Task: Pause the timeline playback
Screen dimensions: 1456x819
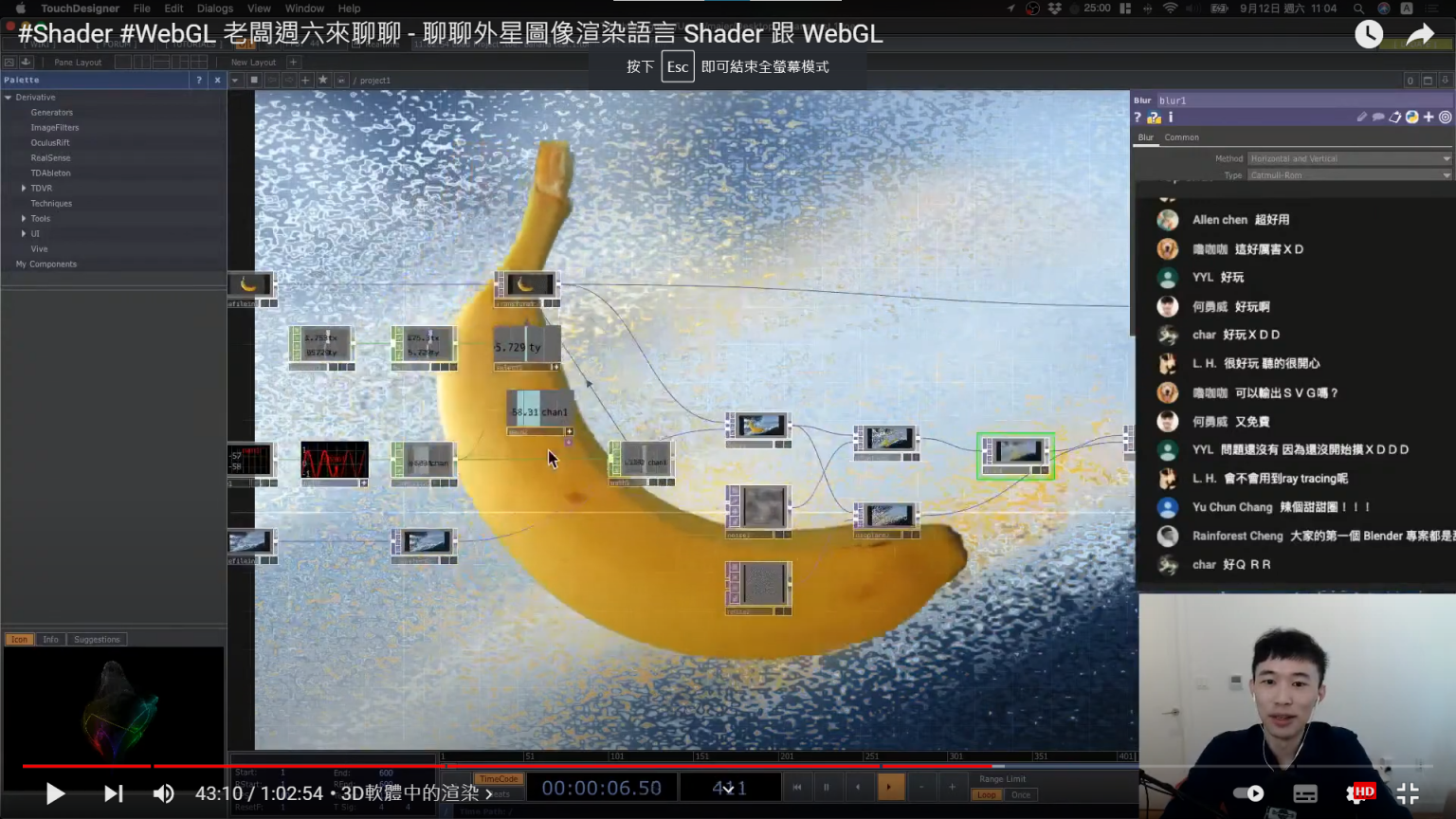Action: click(x=826, y=787)
